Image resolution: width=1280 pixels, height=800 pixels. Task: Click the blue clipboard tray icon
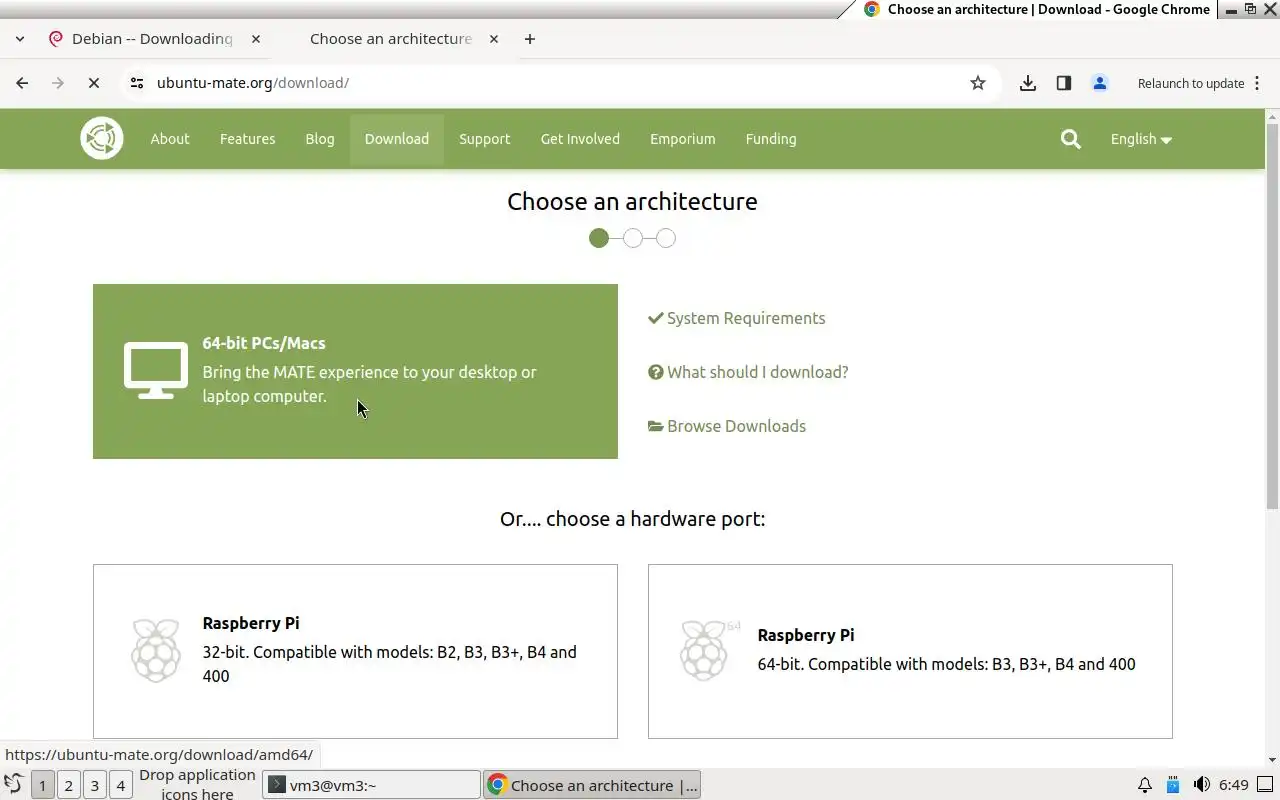(1173, 785)
